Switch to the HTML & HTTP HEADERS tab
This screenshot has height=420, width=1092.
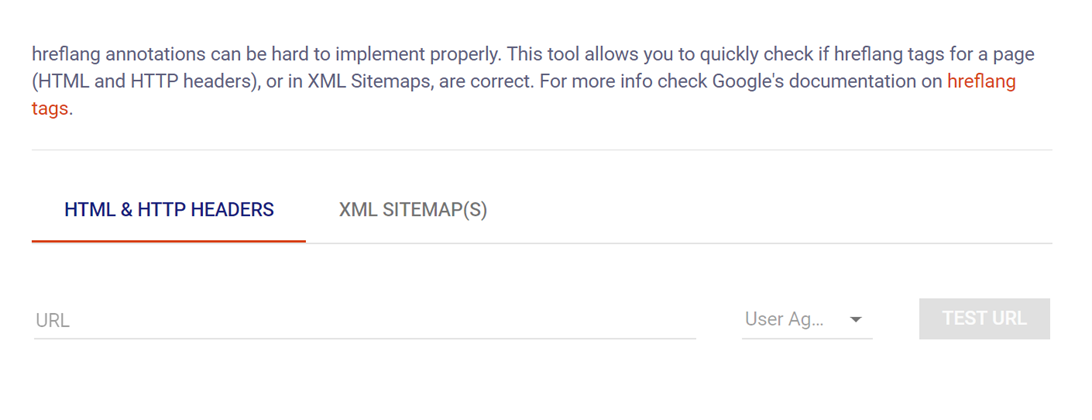(x=169, y=210)
